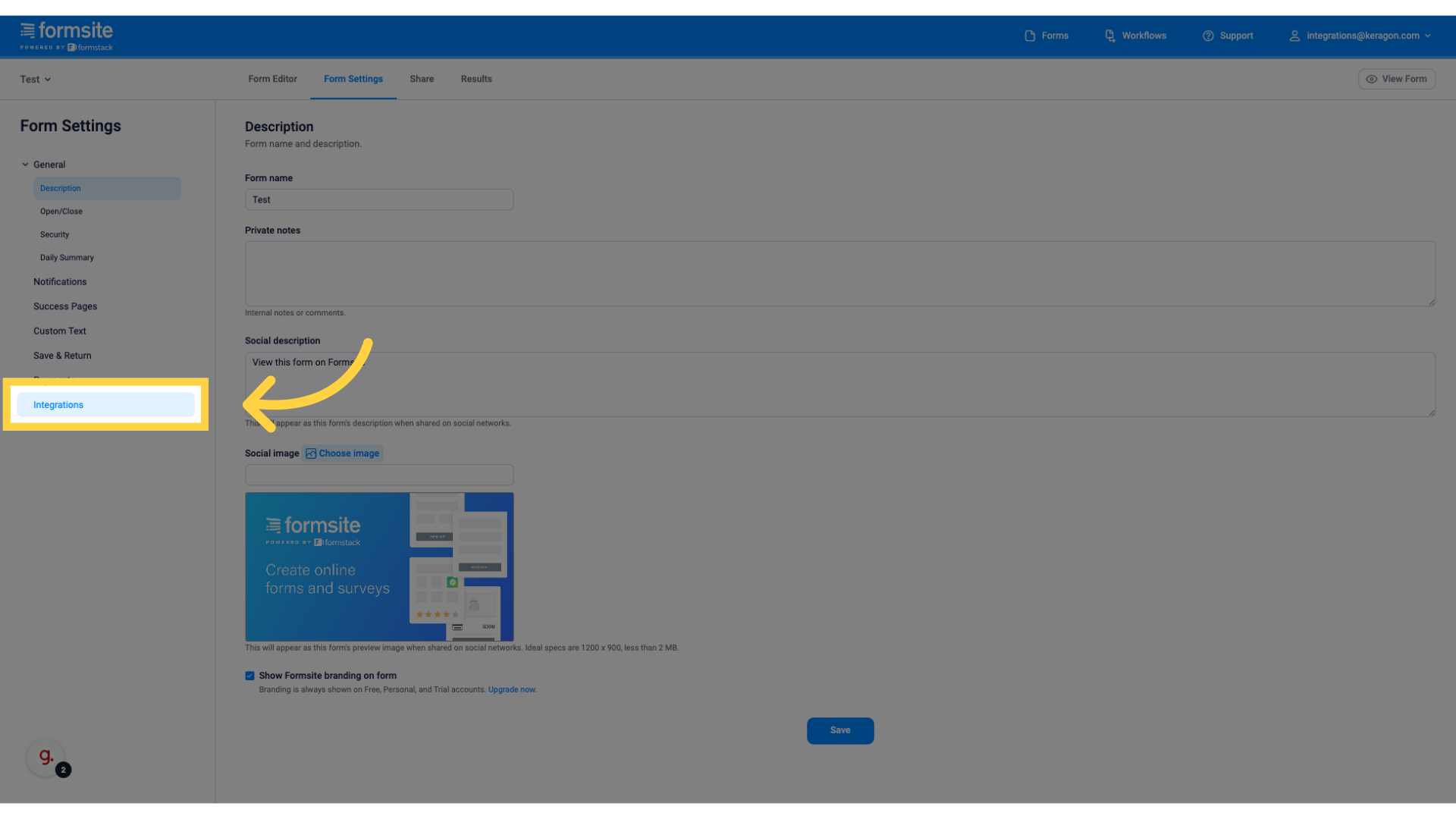Viewport: 1456px width, 819px height.
Task: Click the Support question-mark icon
Action: coord(1208,36)
